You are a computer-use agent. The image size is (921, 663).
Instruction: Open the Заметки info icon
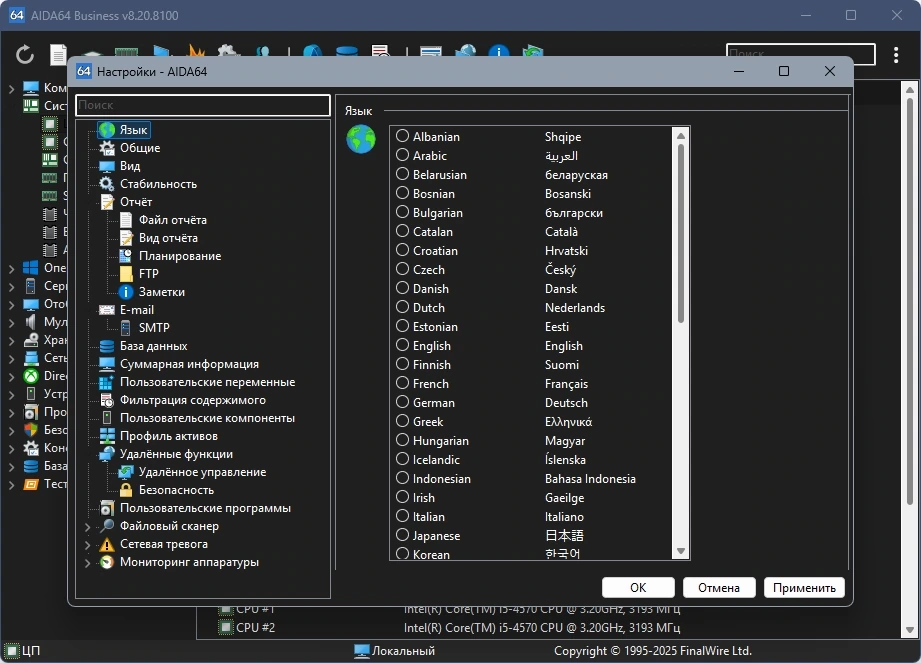pos(126,292)
